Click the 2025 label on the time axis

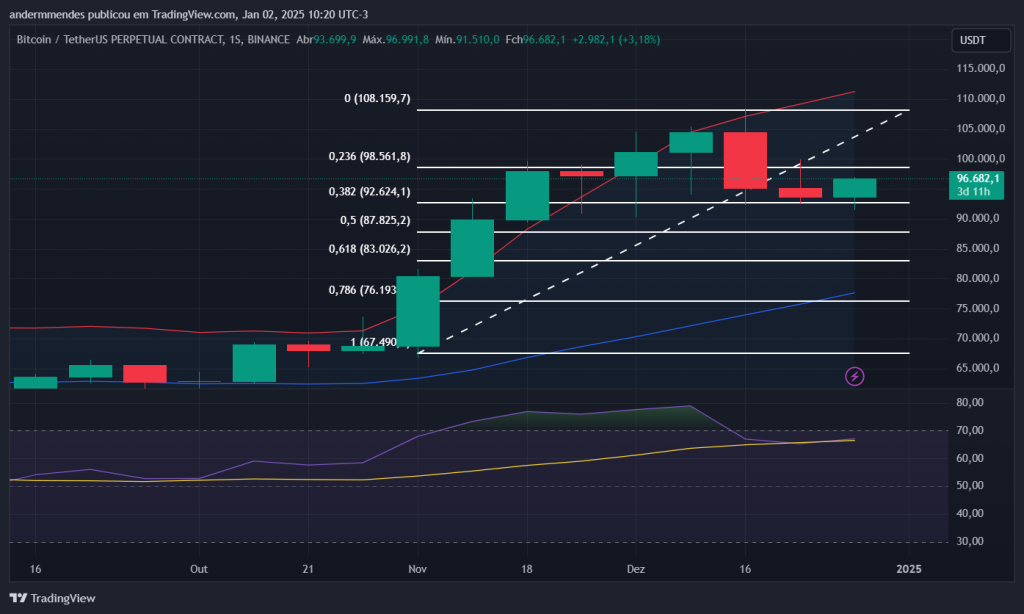click(908, 569)
